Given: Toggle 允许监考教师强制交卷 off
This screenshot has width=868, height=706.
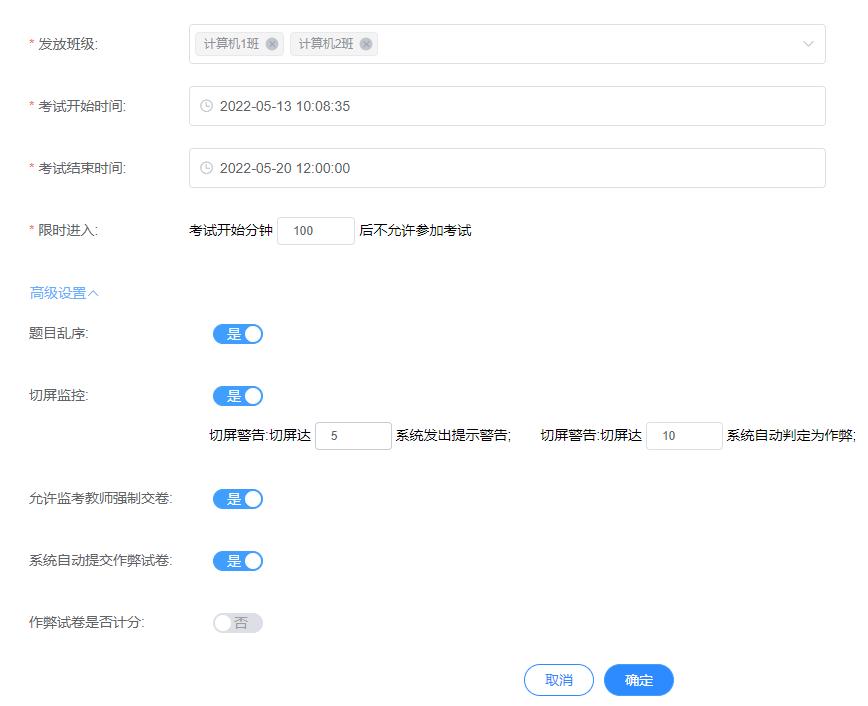Looking at the screenshot, I should click(x=238, y=498).
